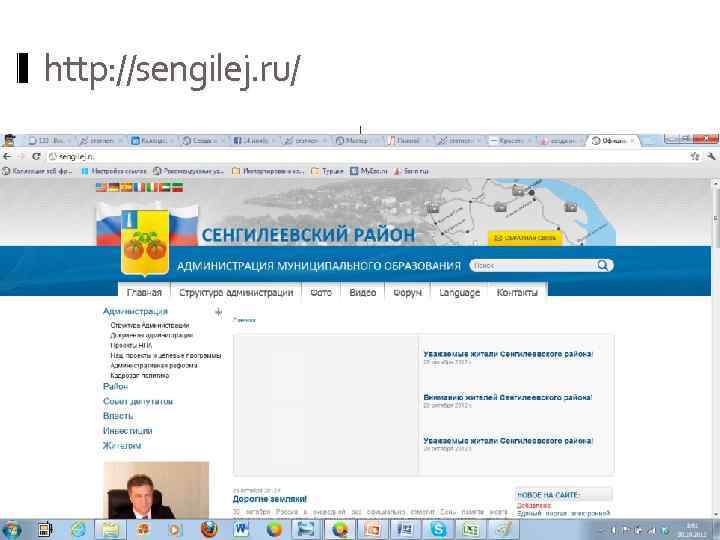The width and height of the screenshot is (720, 540).
Task: Click the browser reload icon
Action: [36, 157]
